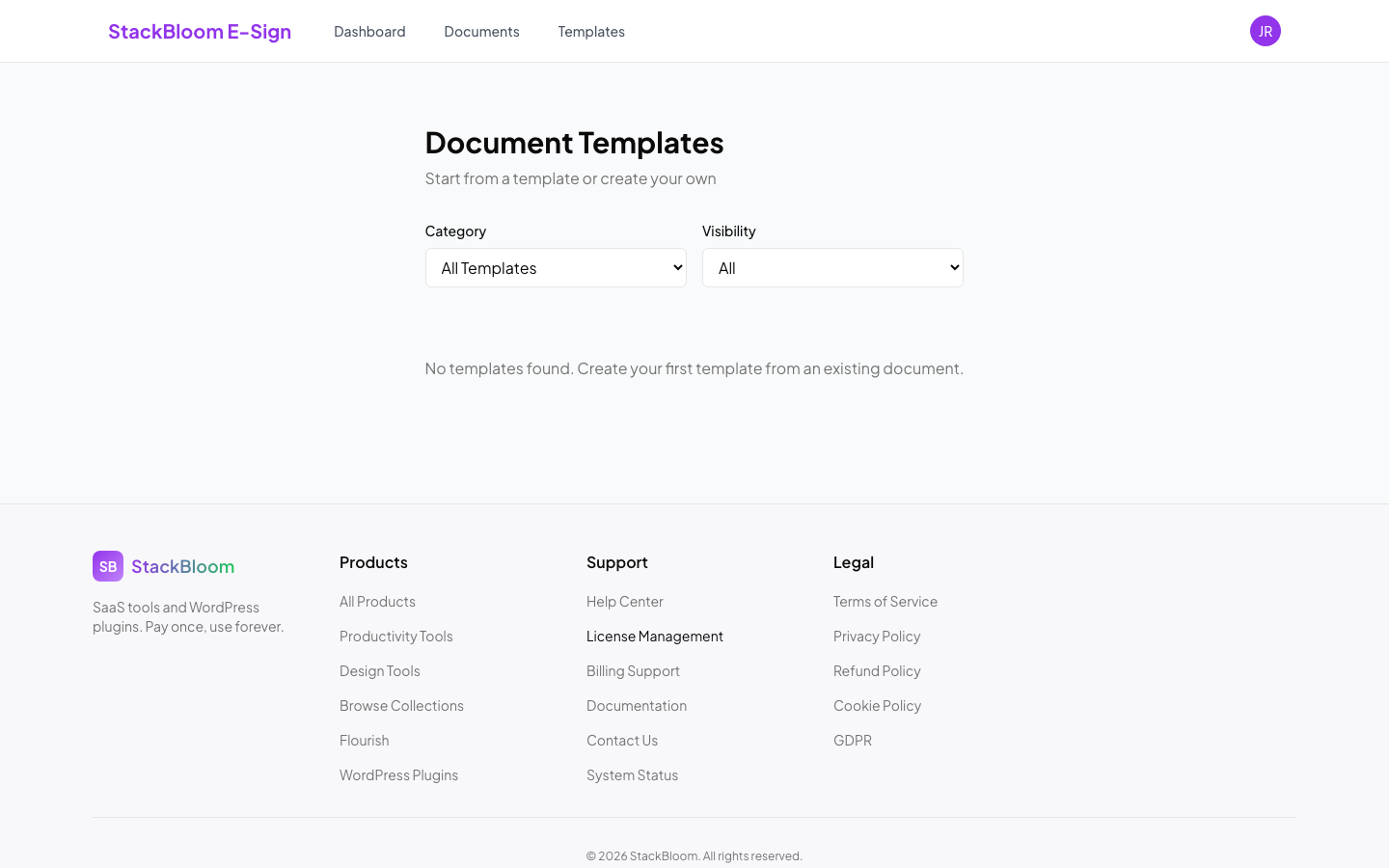The width and height of the screenshot is (1389, 868).
Task: Open the Contact Us page
Action: click(x=622, y=740)
